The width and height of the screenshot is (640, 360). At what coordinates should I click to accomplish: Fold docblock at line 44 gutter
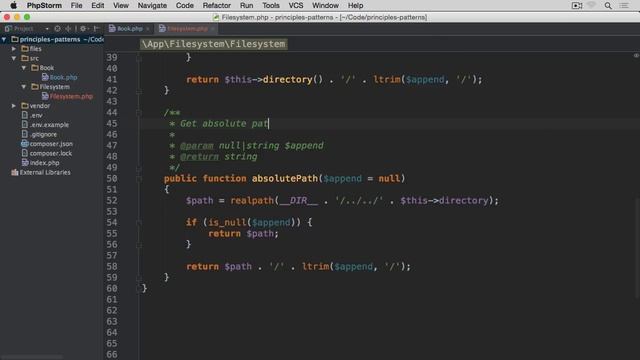(139, 112)
